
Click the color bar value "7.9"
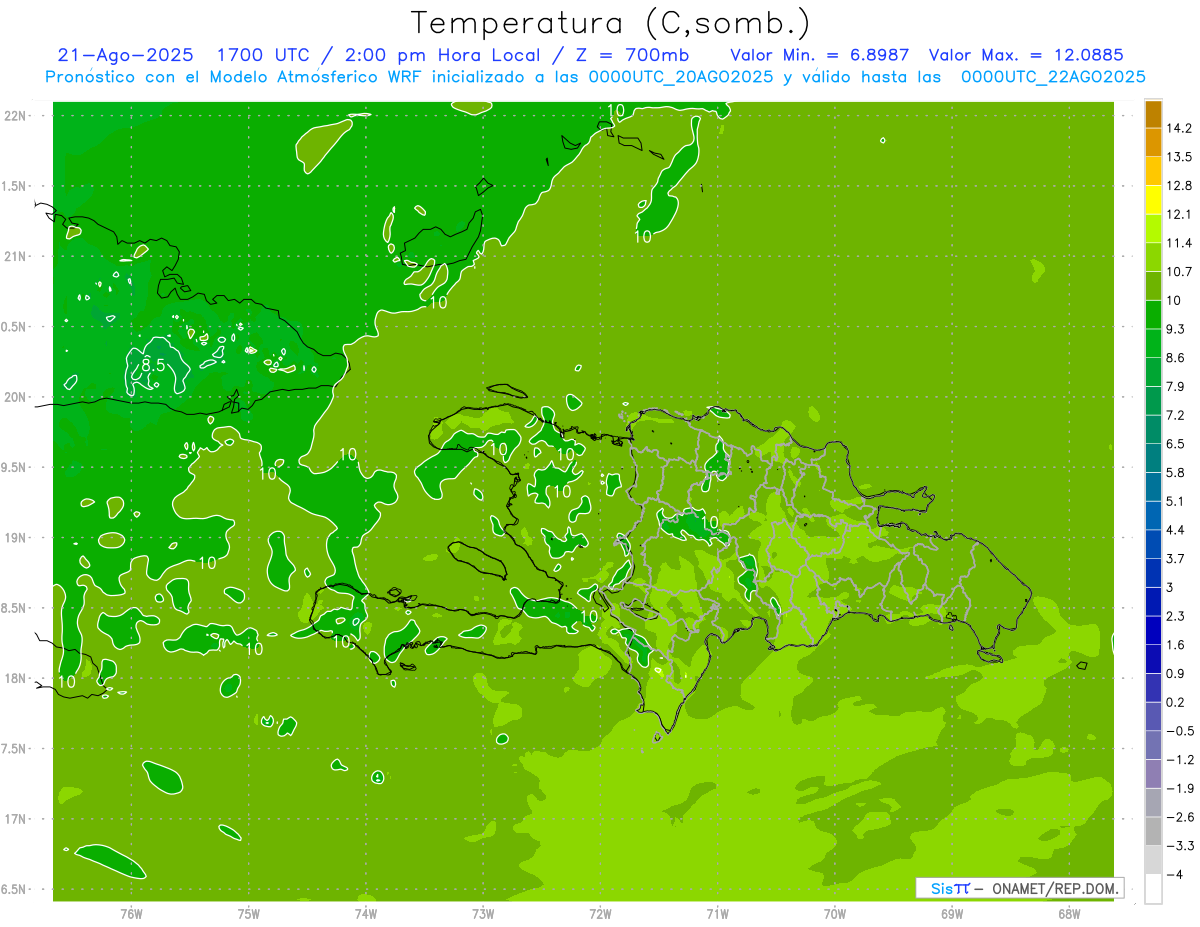click(1175, 387)
